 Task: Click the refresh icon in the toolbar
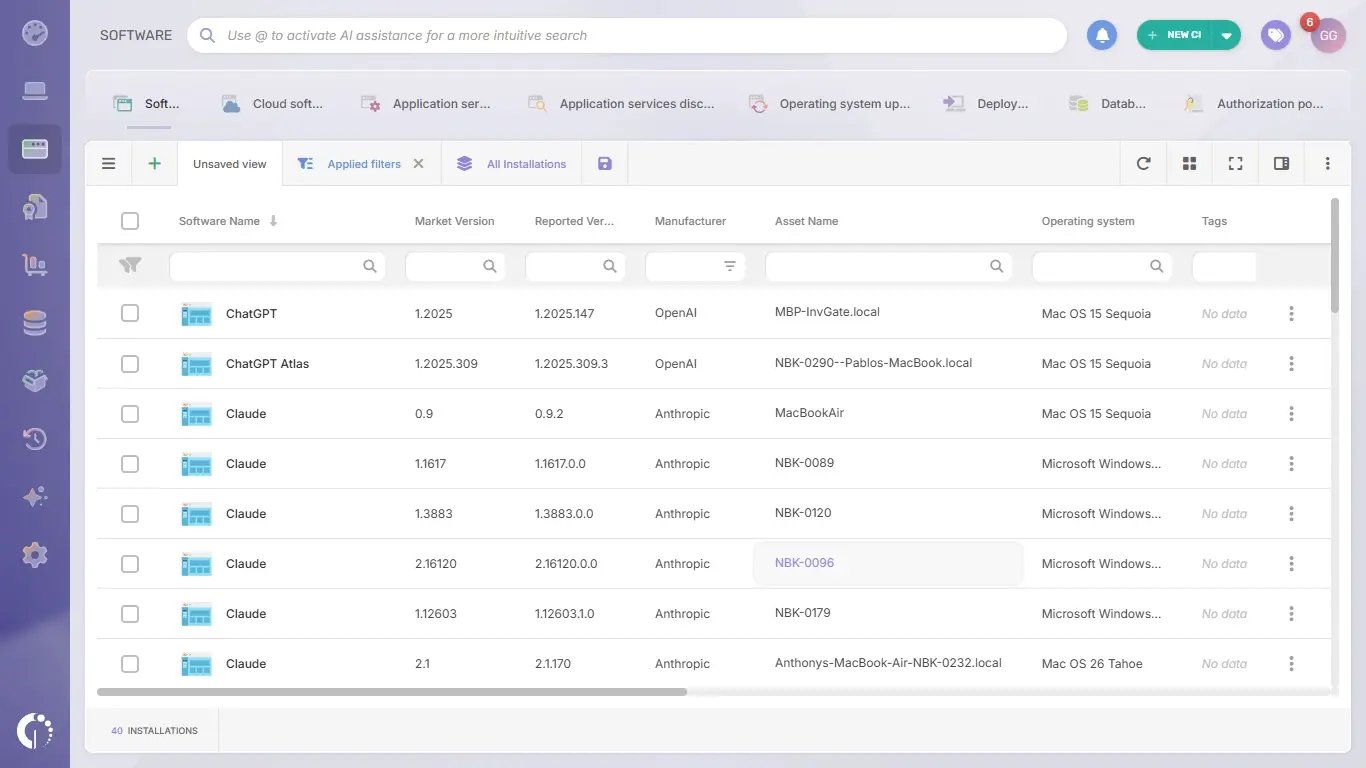tap(1143, 164)
